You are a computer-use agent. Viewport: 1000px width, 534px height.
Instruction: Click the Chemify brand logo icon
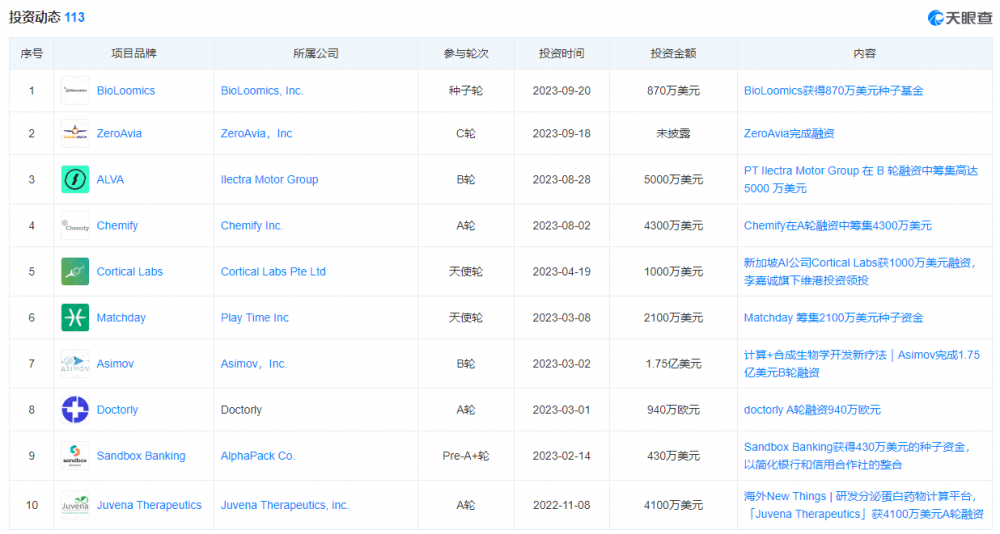(x=75, y=225)
